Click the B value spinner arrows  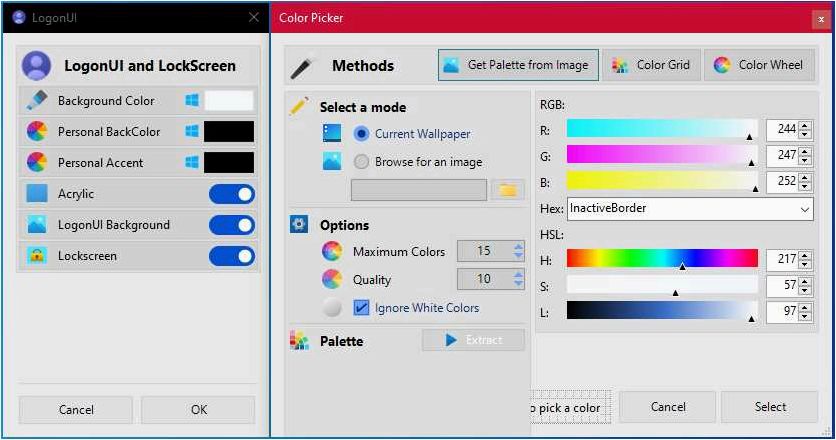point(805,182)
